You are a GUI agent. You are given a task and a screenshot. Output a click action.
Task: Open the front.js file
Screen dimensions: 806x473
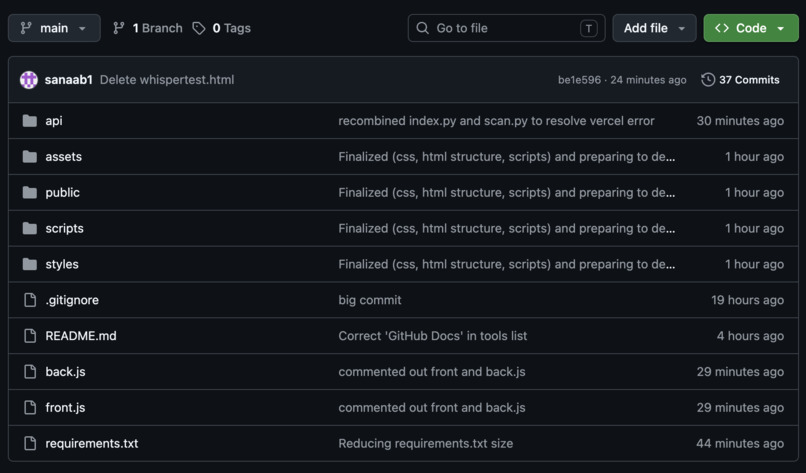pyautogui.click(x=65, y=408)
